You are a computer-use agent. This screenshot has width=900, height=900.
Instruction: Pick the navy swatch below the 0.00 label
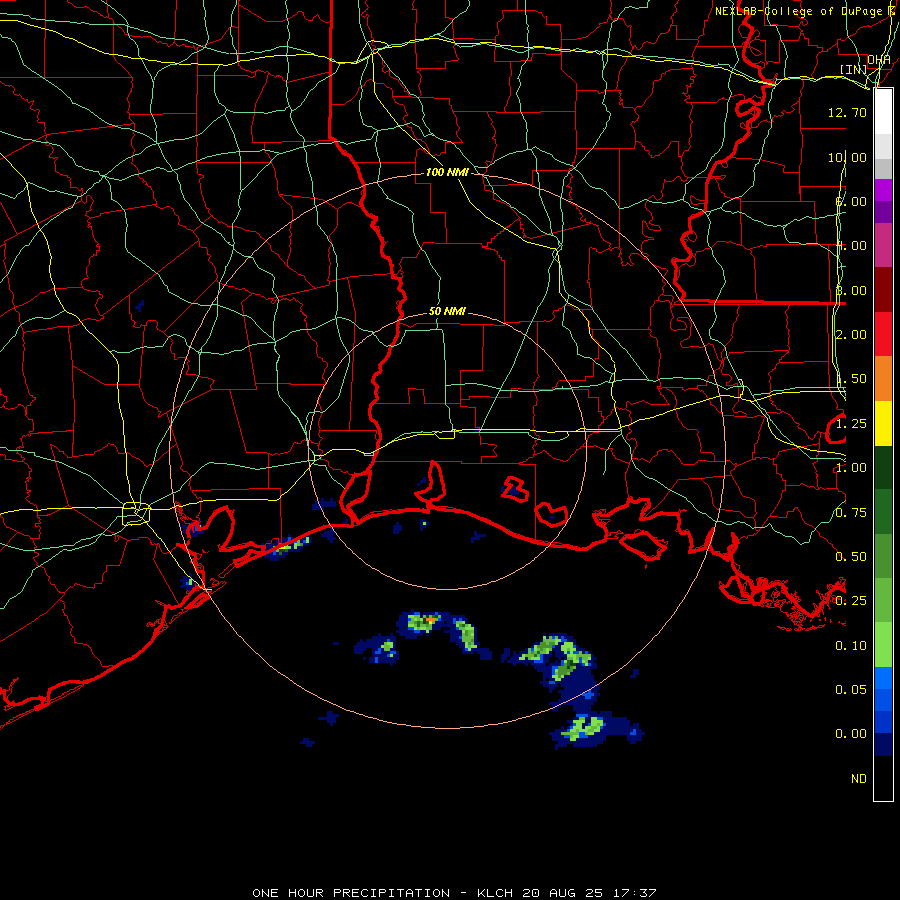tap(883, 744)
